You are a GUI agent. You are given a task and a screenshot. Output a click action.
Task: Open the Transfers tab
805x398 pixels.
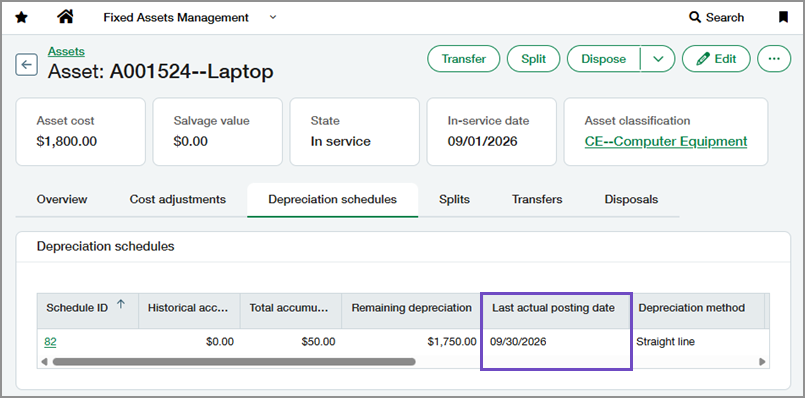tap(537, 199)
